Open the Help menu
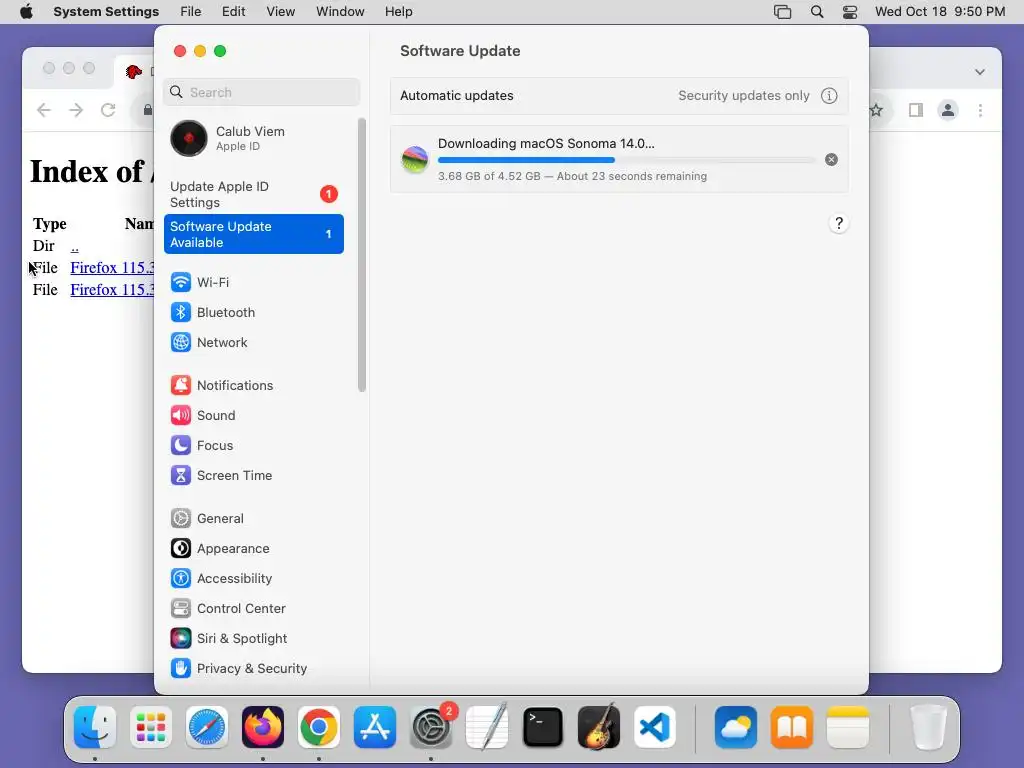The image size is (1024, 768). coord(398,12)
